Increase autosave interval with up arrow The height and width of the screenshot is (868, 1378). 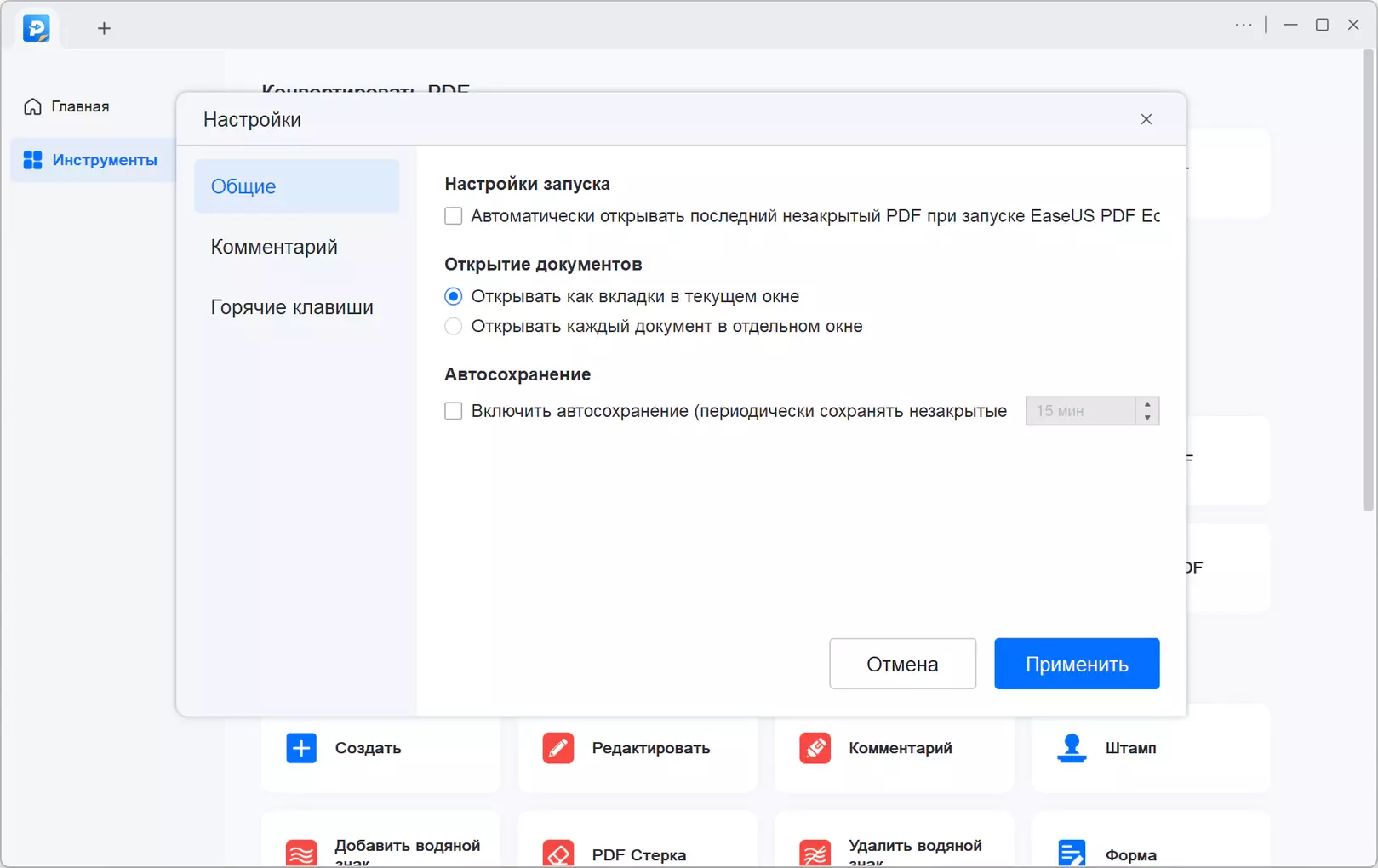tap(1147, 404)
